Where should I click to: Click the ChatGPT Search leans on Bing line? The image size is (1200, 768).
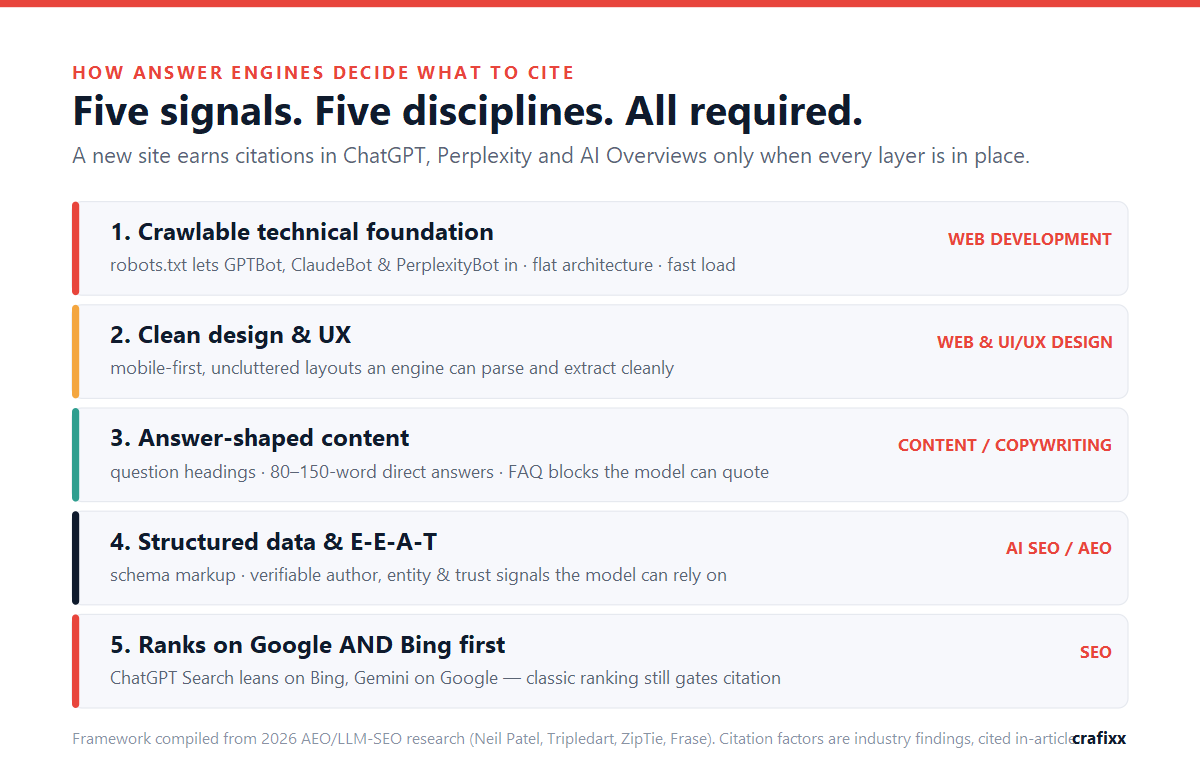coord(445,678)
